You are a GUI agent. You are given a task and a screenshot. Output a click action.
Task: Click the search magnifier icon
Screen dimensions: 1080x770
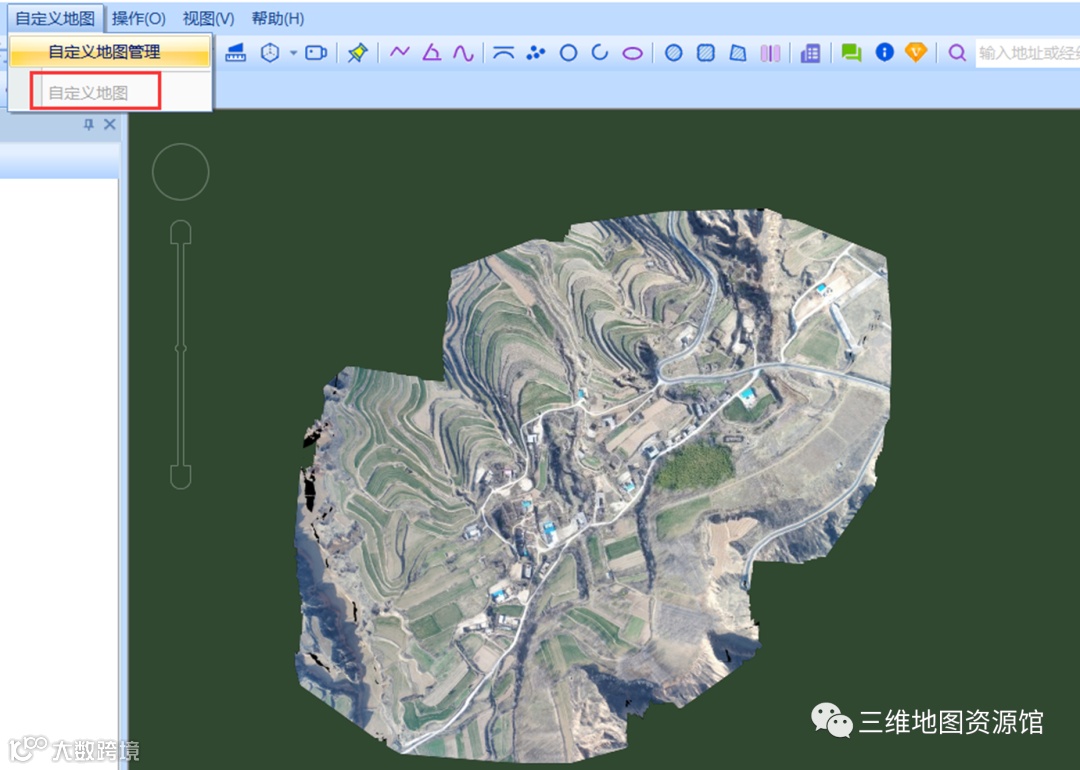pyautogui.click(x=957, y=52)
